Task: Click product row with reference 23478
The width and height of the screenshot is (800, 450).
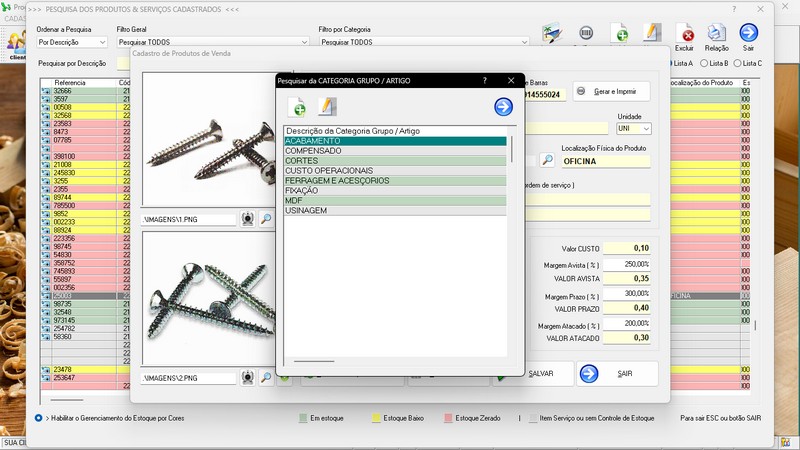Action: (85, 369)
